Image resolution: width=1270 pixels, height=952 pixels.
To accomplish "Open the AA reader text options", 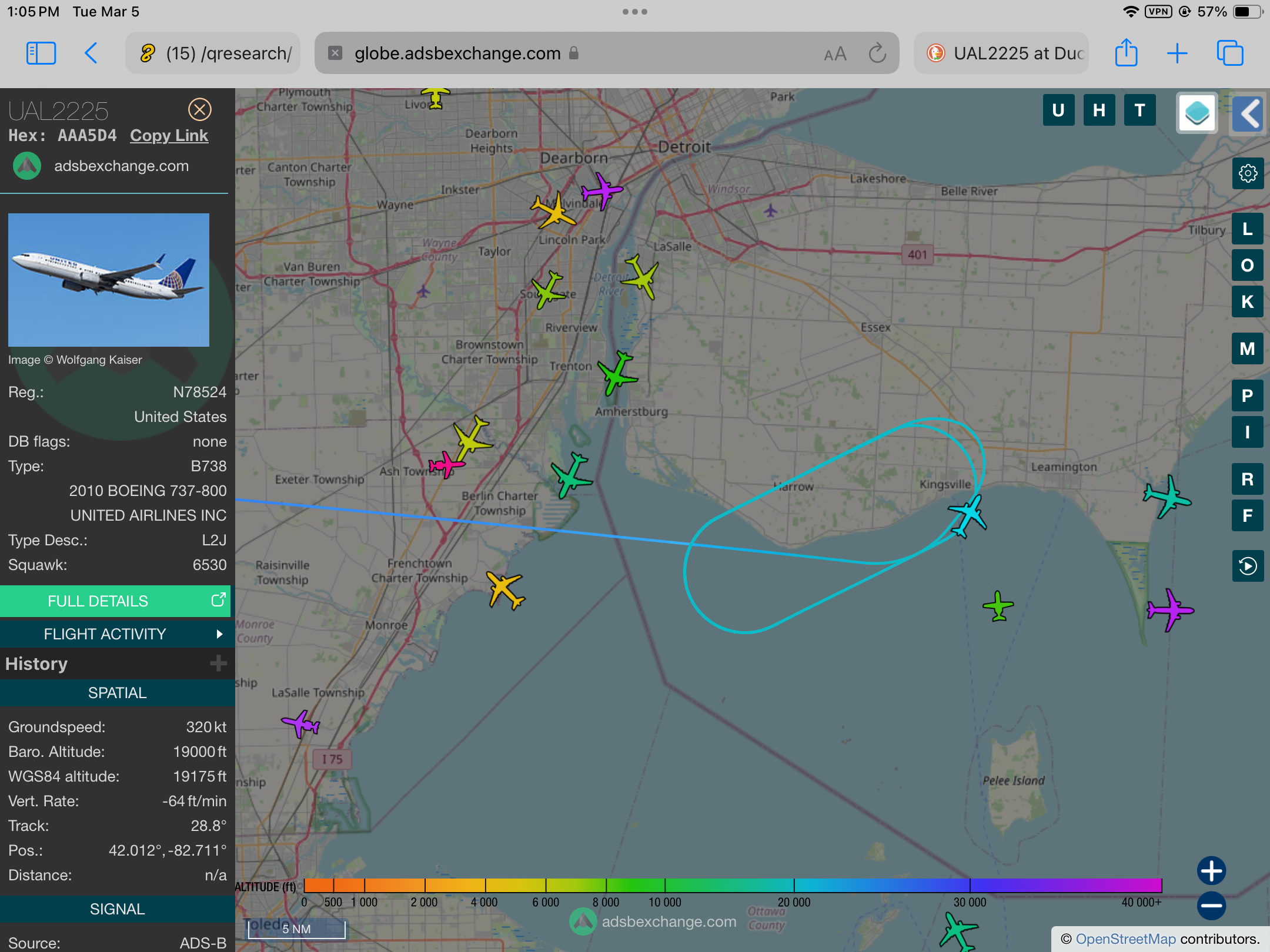I will pyautogui.click(x=835, y=54).
